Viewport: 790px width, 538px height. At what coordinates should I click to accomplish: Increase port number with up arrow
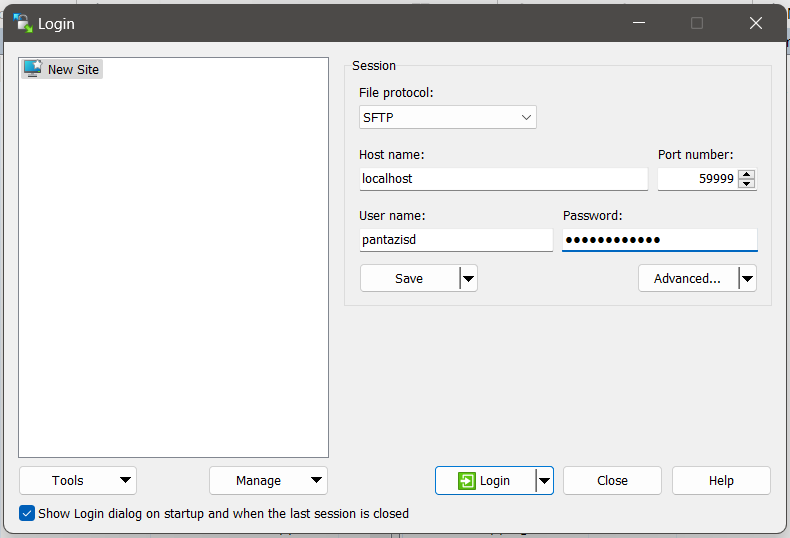tap(746, 174)
